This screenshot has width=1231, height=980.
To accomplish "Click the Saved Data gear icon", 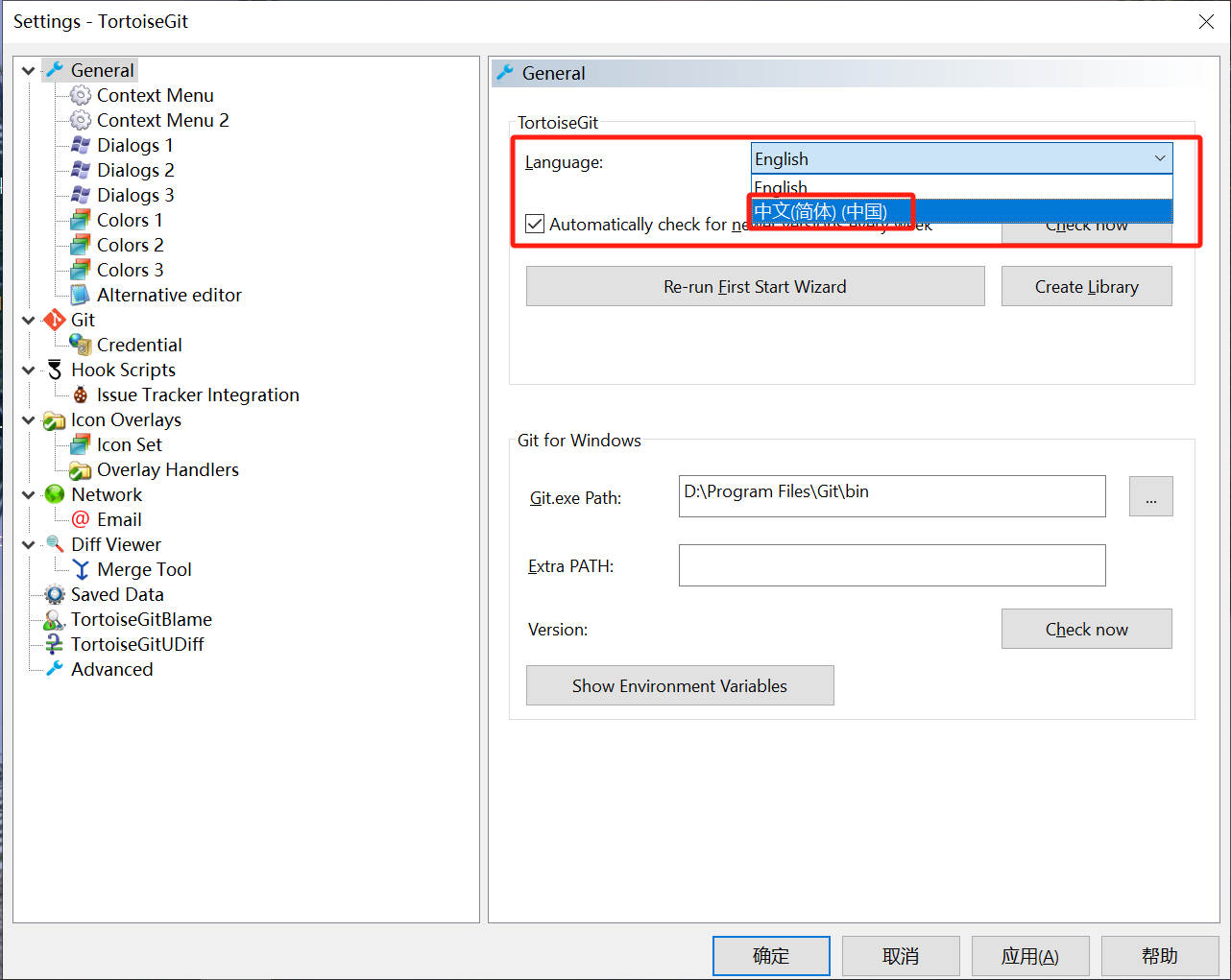I will (55, 594).
